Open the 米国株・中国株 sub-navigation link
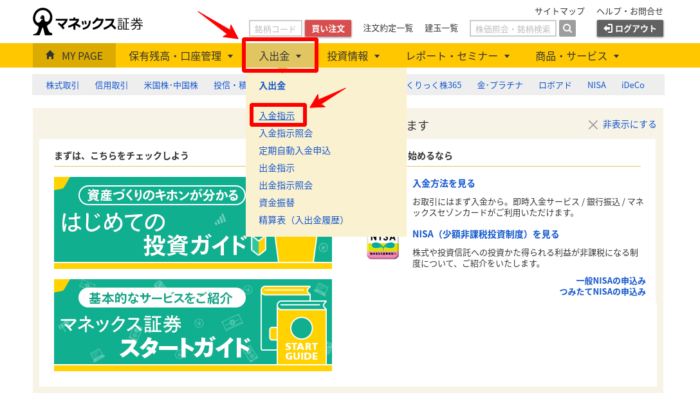Screen dimensions: 700x395 coord(171,85)
